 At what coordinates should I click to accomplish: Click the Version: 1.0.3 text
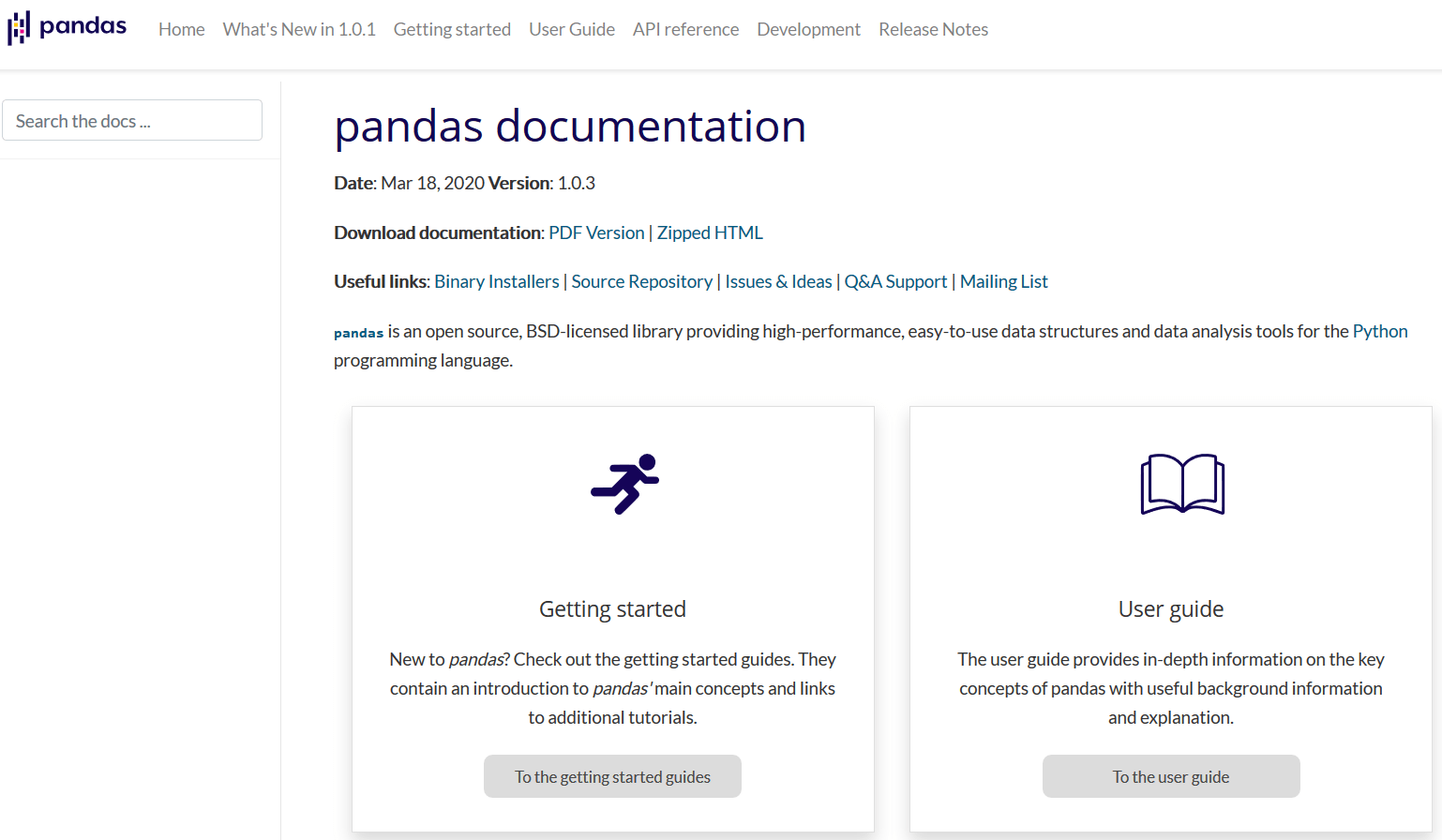pos(542,183)
